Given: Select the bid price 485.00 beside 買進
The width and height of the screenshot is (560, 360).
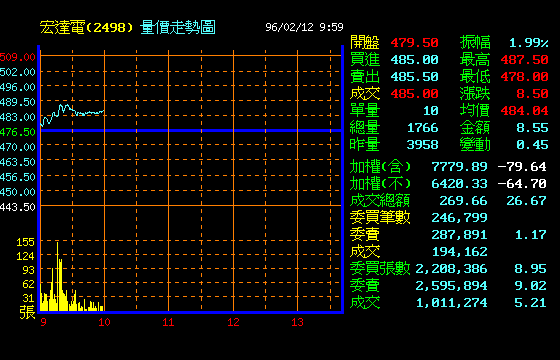Looking at the screenshot, I should (x=414, y=59).
